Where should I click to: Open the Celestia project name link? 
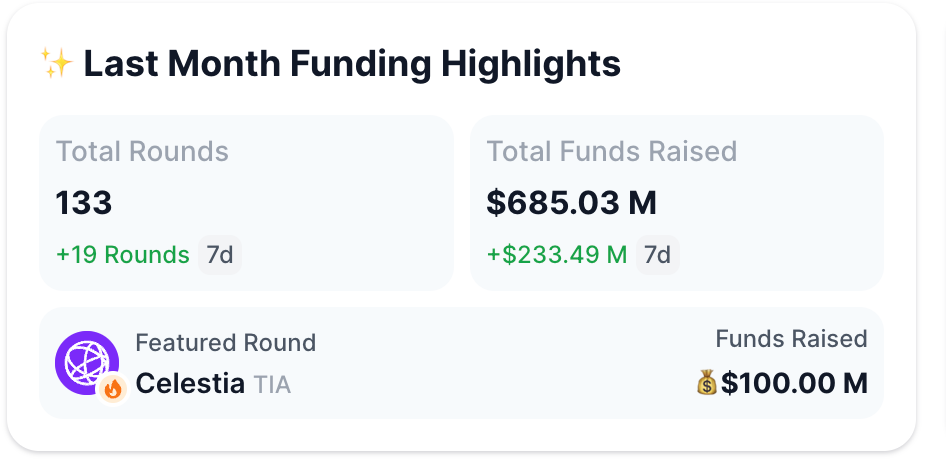click(x=190, y=383)
